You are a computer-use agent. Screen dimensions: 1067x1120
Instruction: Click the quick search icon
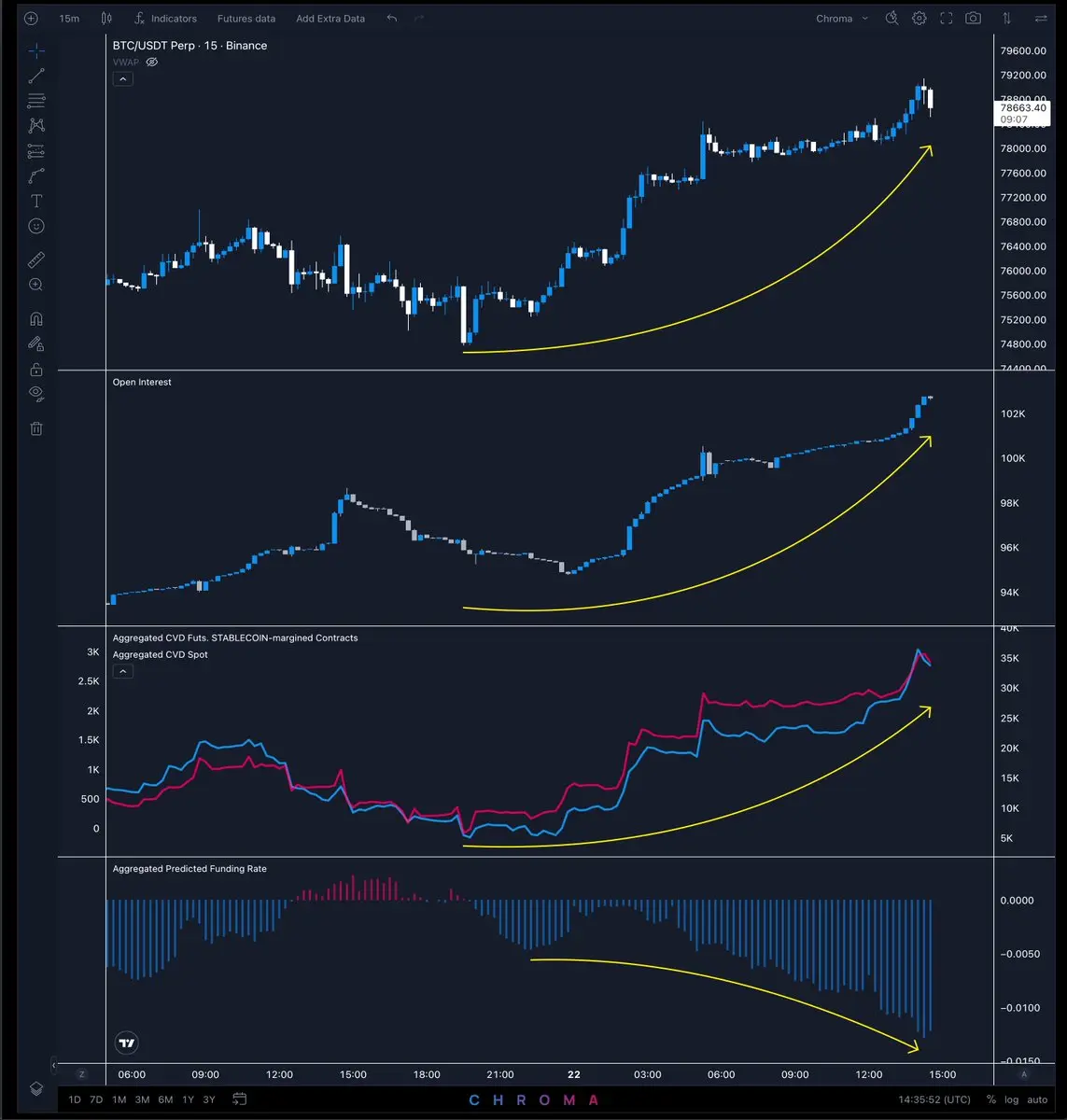(892, 19)
